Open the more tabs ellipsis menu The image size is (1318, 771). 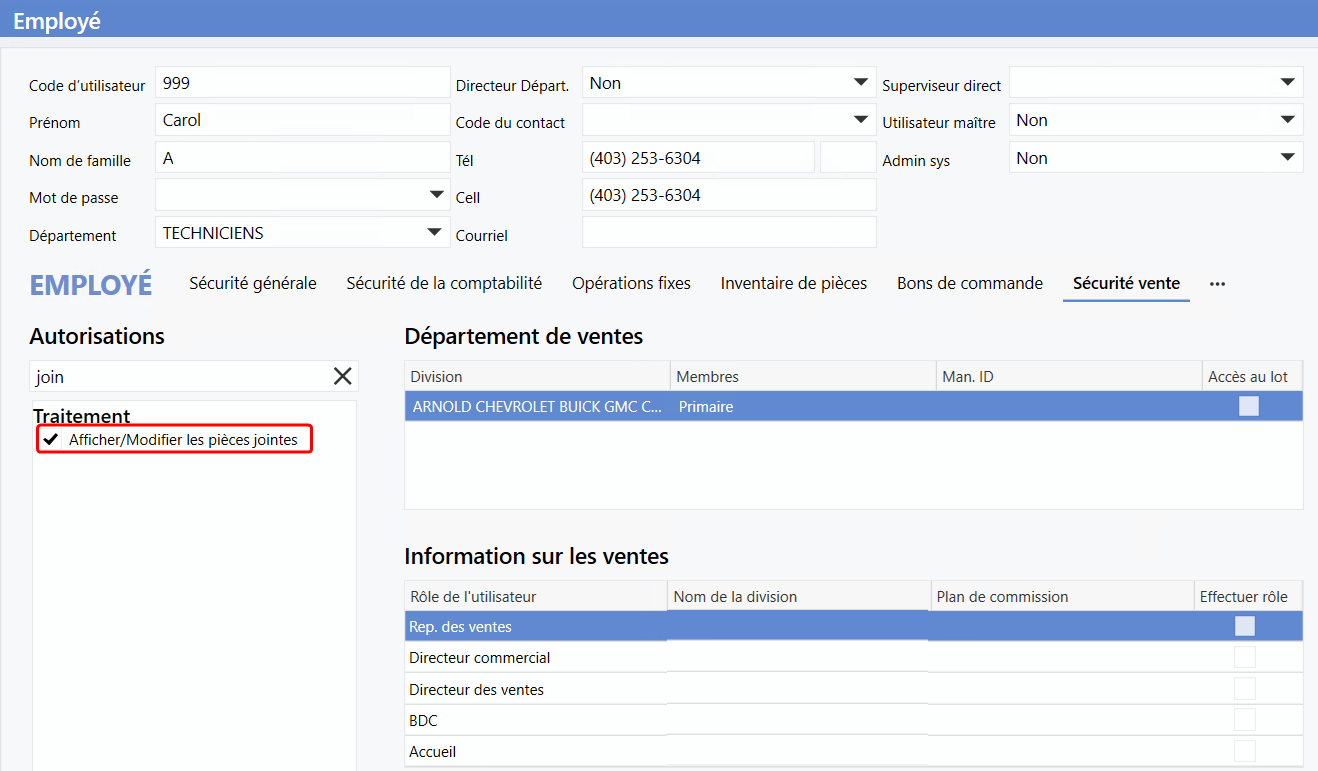(1217, 284)
